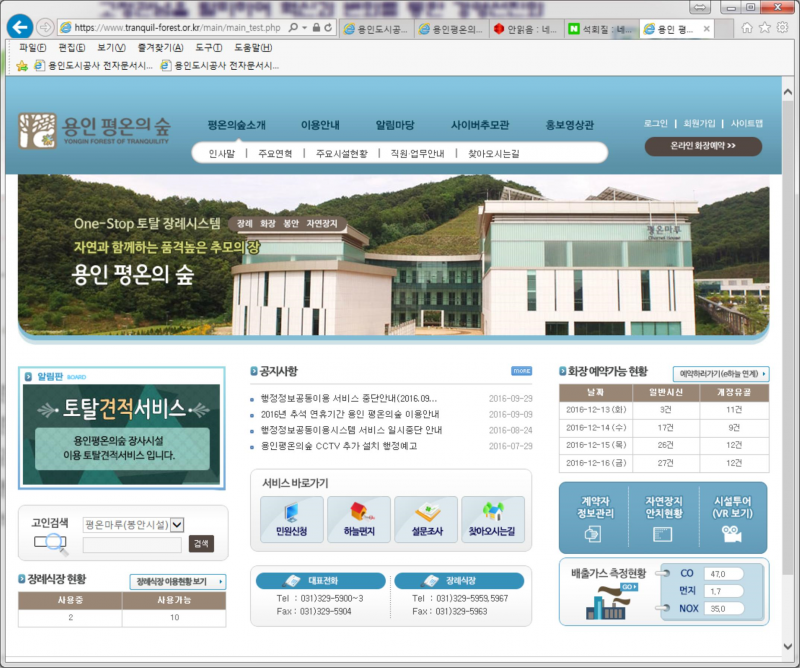Open the 이용안내 navigation link
The height and width of the screenshot is (668, 800).
pos(320,125)
